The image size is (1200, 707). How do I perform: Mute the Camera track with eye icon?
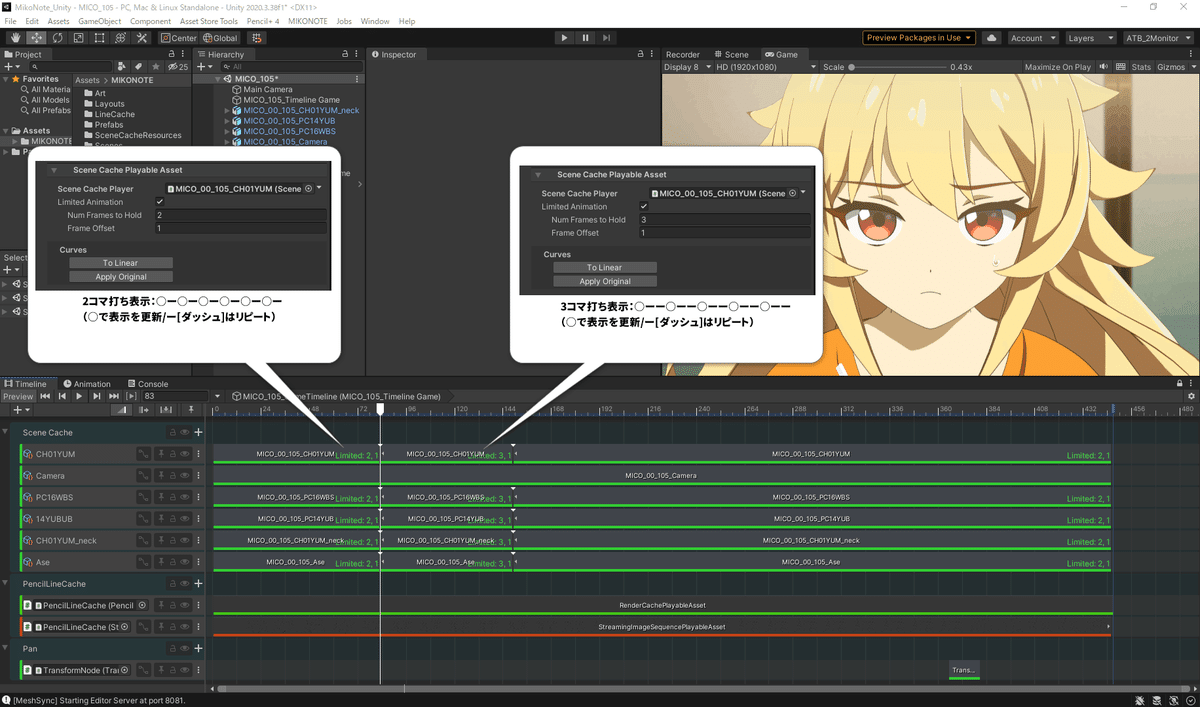[184, 476]
